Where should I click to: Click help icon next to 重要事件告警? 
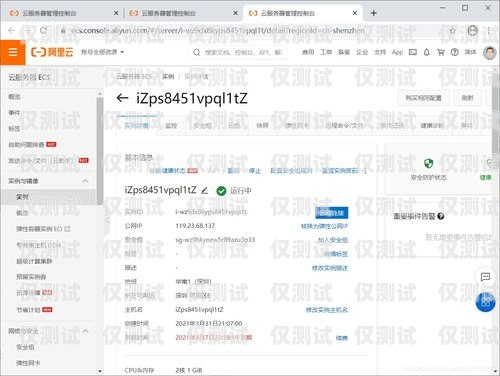tap(441, 216)
